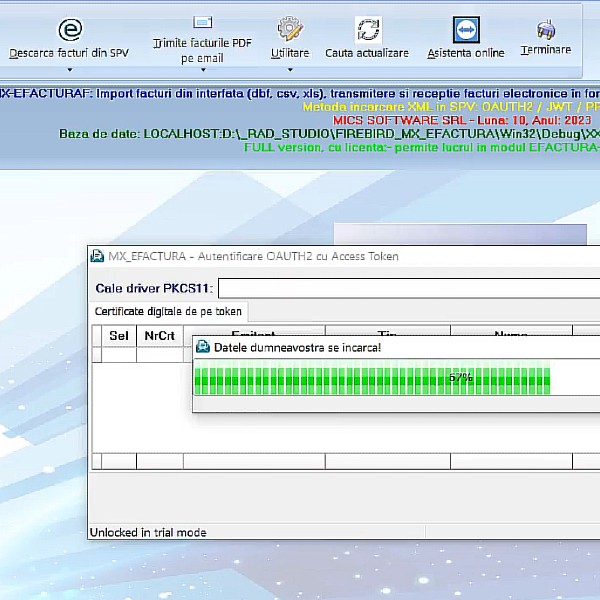Screen dimensions: 600x600
Task: Click the icon in the Datele dumneavoastra popup
Action: point(203,347)
